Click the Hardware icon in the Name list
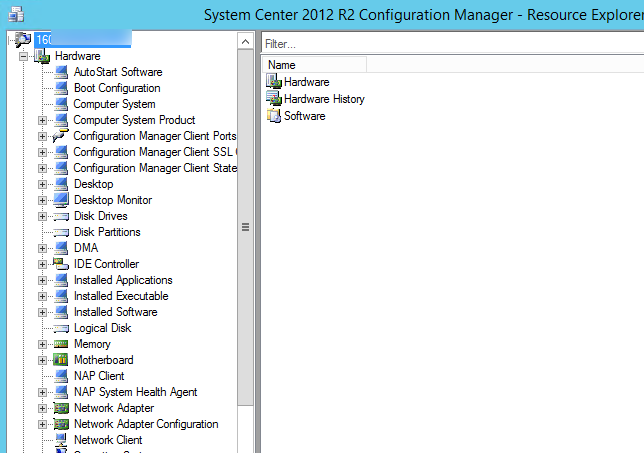The image size is (644, 453). pyautogui.click(x=274, y=81)
